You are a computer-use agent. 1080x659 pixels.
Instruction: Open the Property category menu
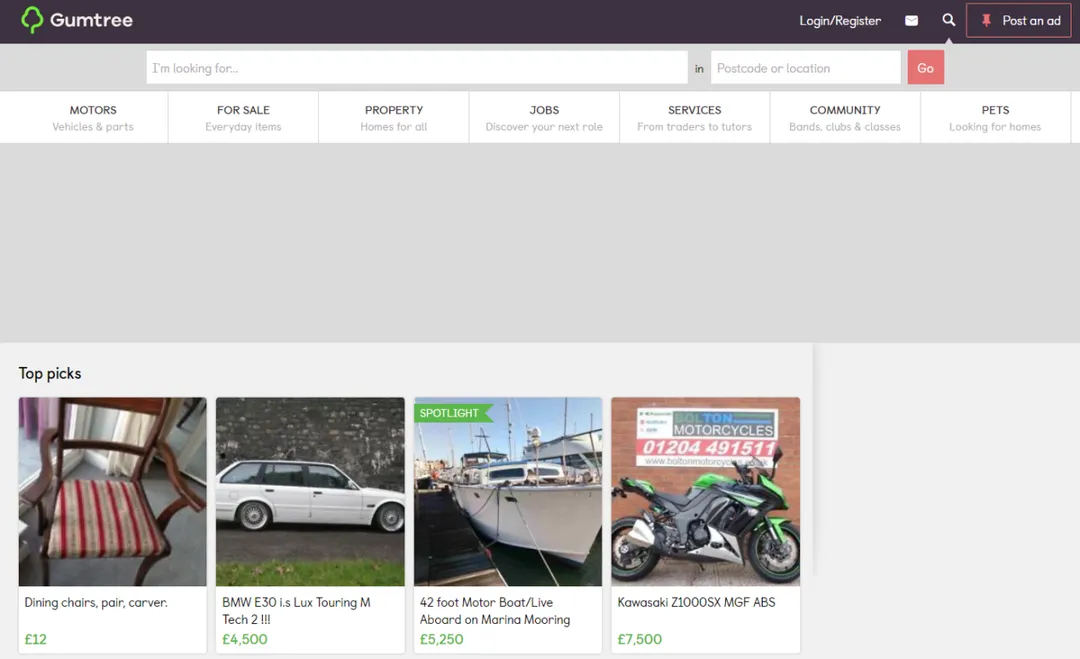pyautogui.click(x=394, y=118)
